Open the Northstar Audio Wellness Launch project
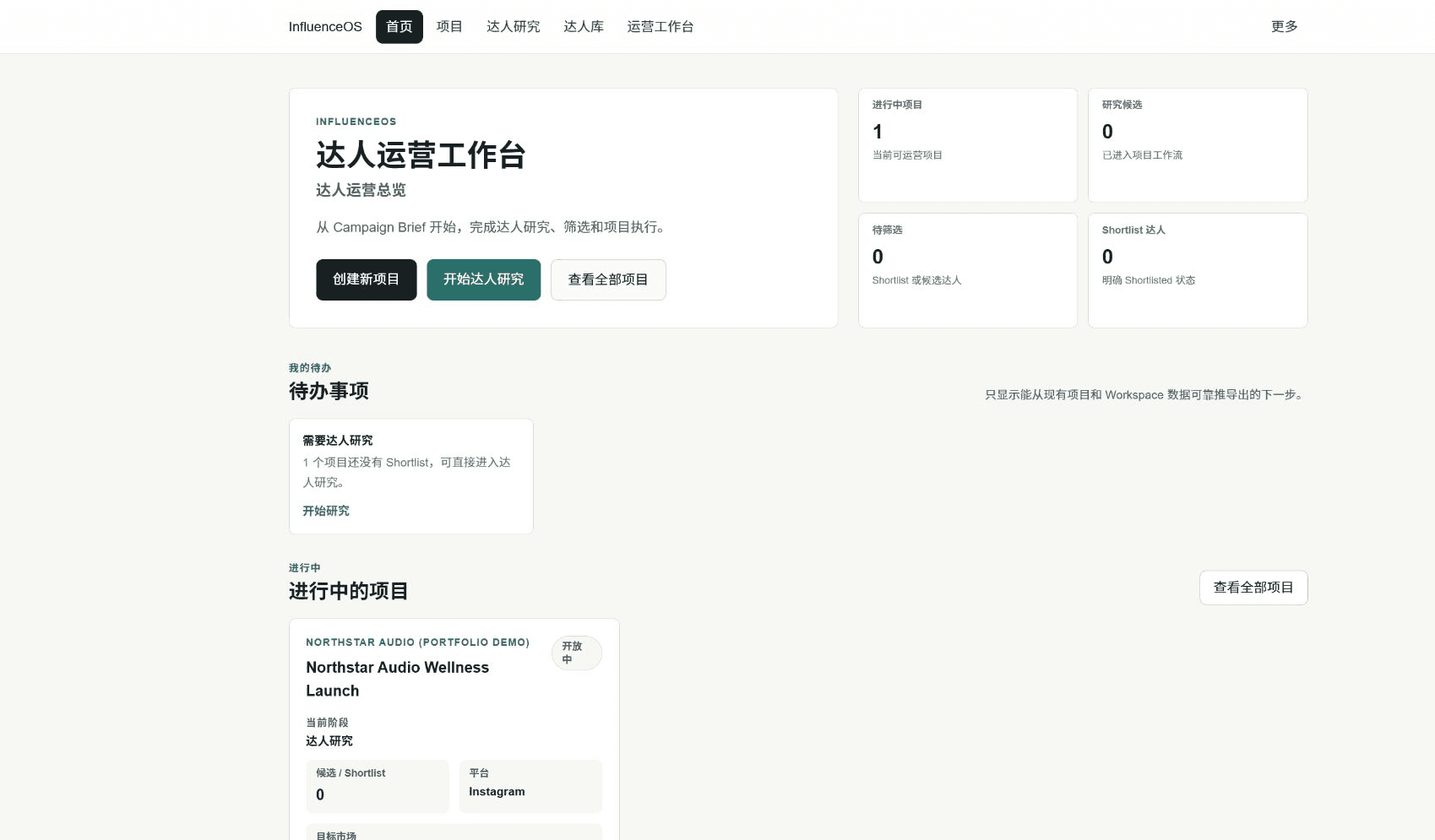This screenshot has height=840, width=1435. [x=398, y=679]
